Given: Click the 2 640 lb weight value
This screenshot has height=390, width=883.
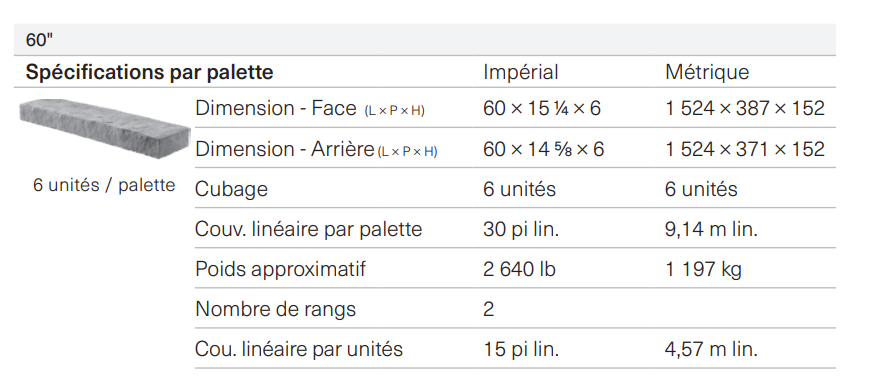Looking at the screenshot, I should 519,269.
